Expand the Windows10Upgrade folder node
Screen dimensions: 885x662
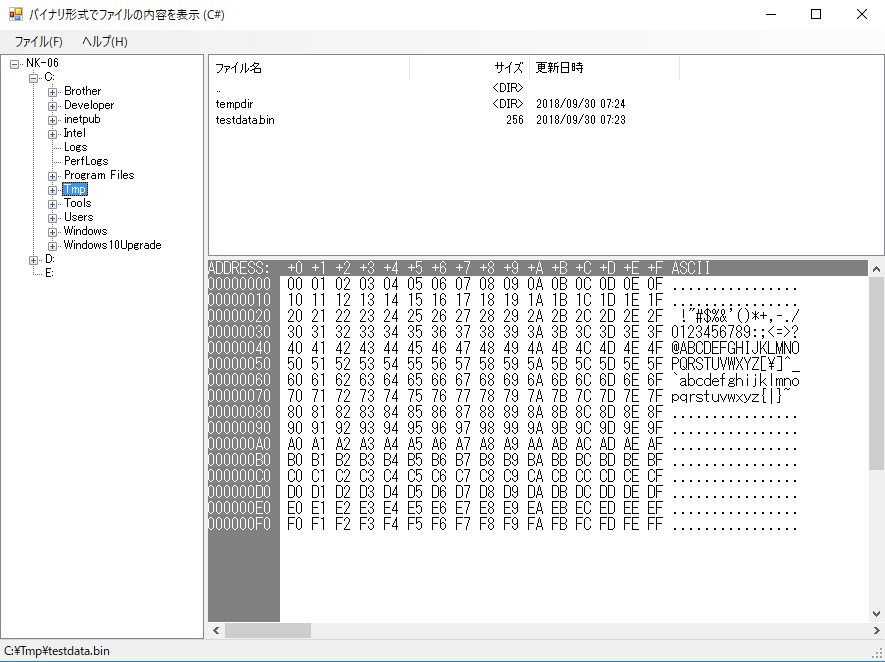52,246
